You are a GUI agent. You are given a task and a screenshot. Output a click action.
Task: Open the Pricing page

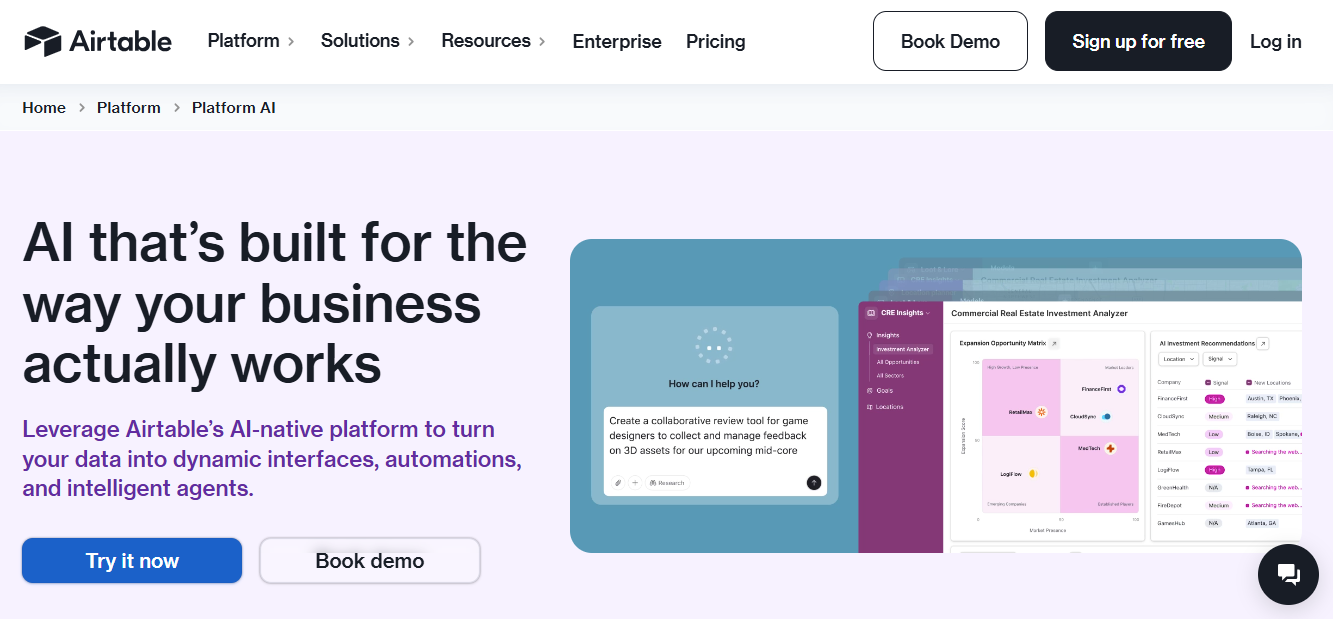pos(715,41)
